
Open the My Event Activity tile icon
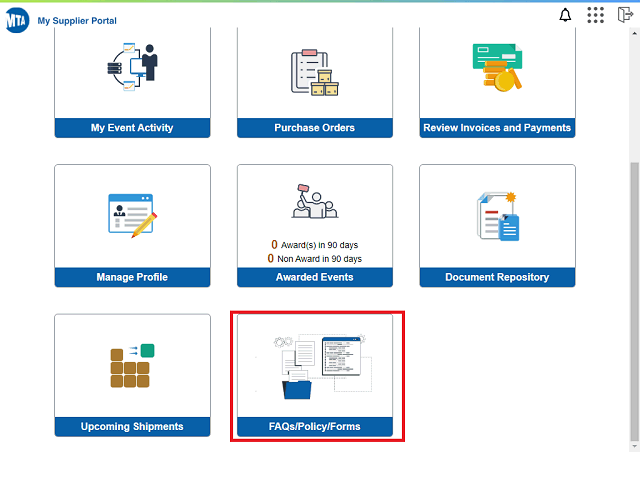click(132, 67)
